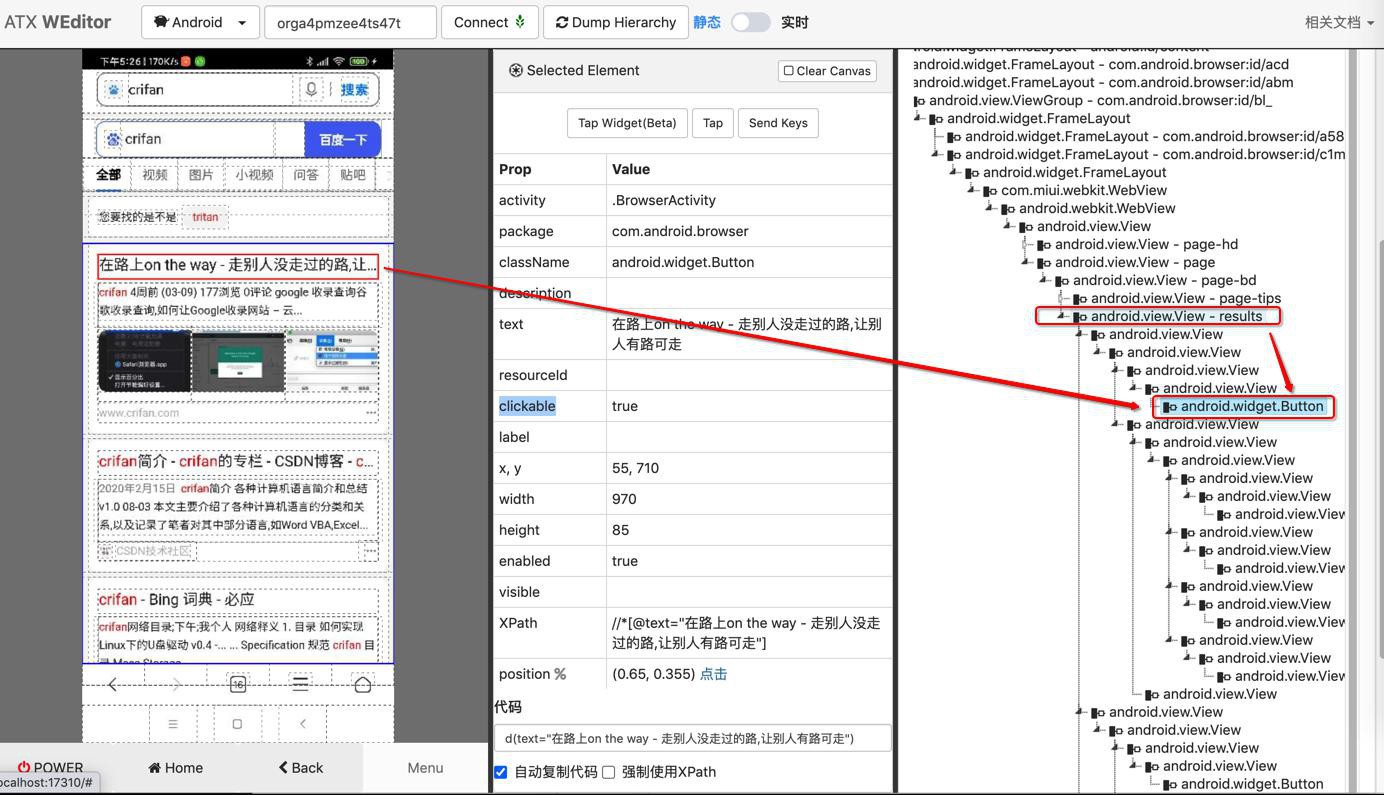Select highlighted android.widget.Button tree node
Viewport: 1384px width, 795px height.
pyautogui.click(x=1252, y=406)
